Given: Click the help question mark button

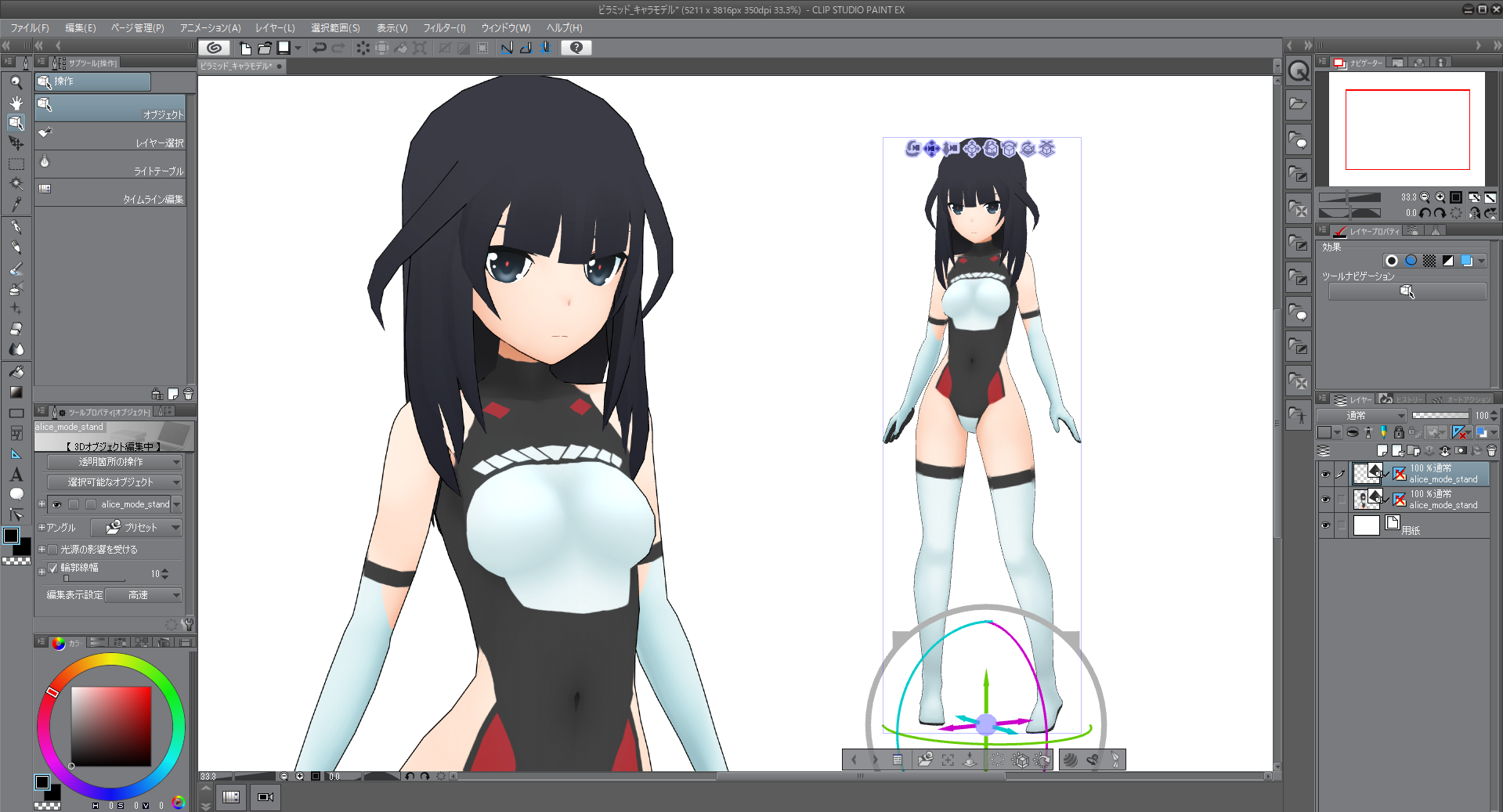Looking at the screenshot, I should [x=576, y=48].
